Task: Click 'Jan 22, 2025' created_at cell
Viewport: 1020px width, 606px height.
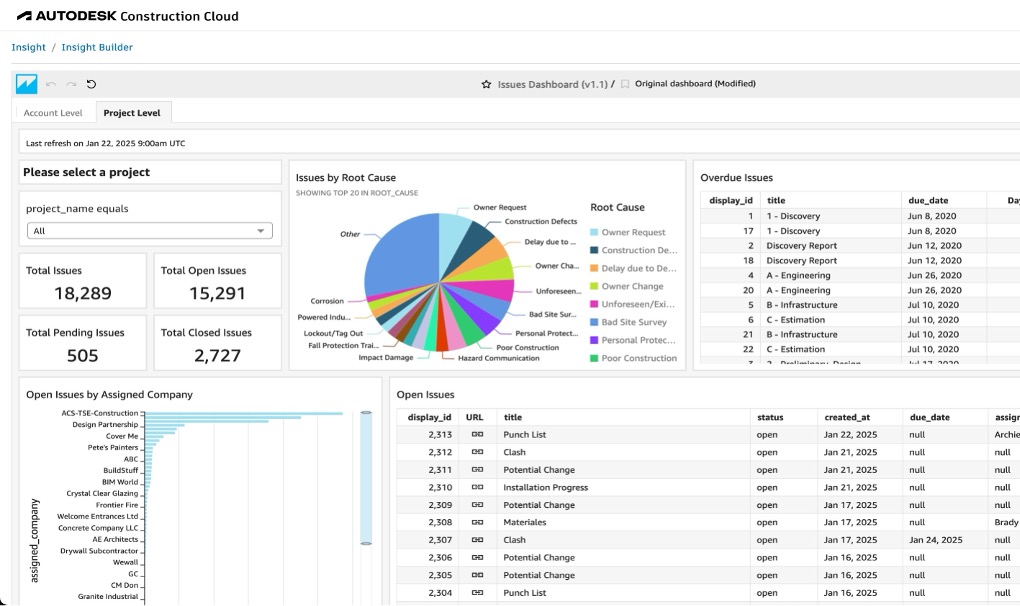Action: click(850, 434)
